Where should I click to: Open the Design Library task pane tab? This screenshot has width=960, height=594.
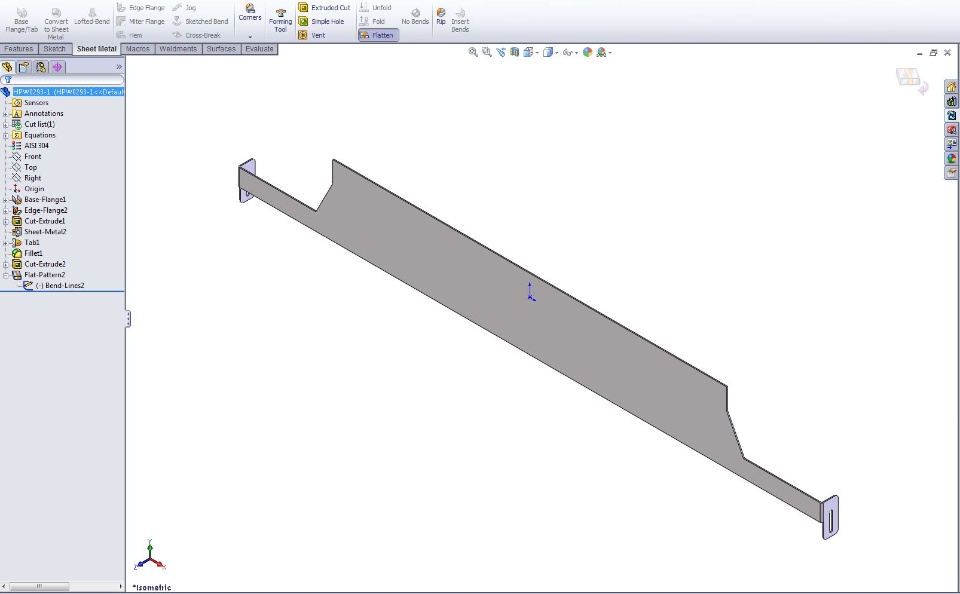pos(951,101)
